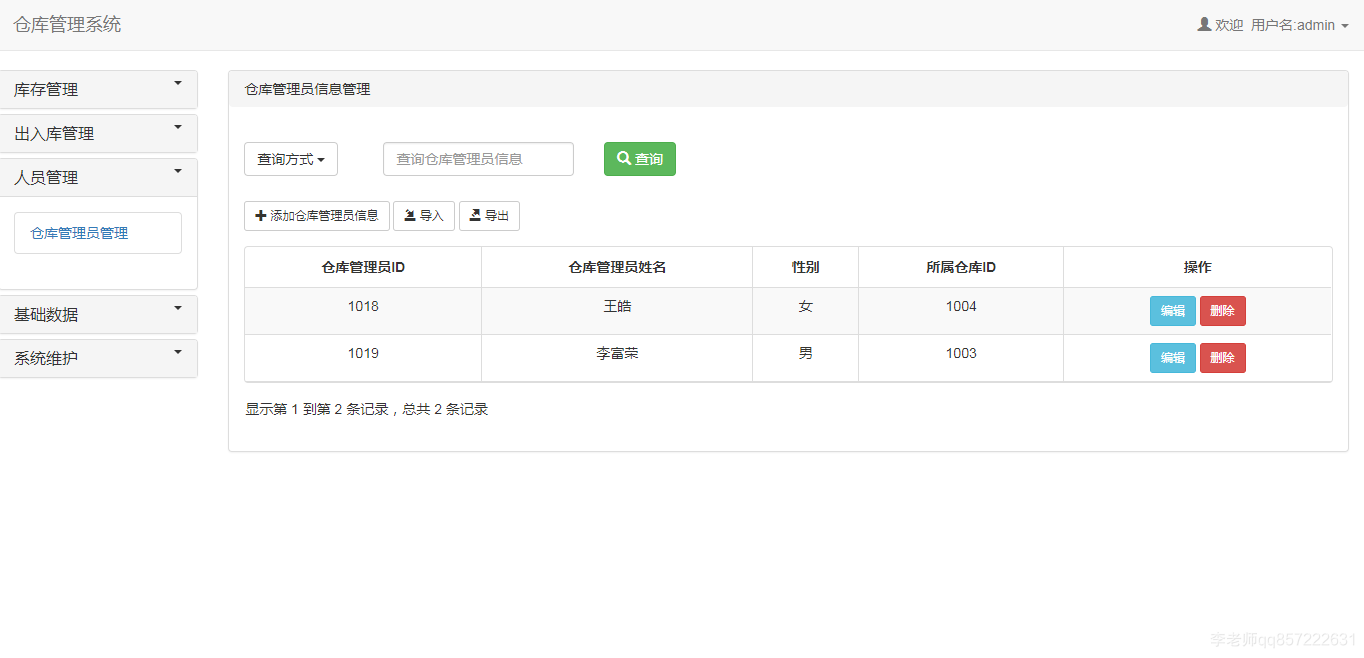
Task: Click the 仓库管理员ID column header
Action: click(x=362, y=266)
